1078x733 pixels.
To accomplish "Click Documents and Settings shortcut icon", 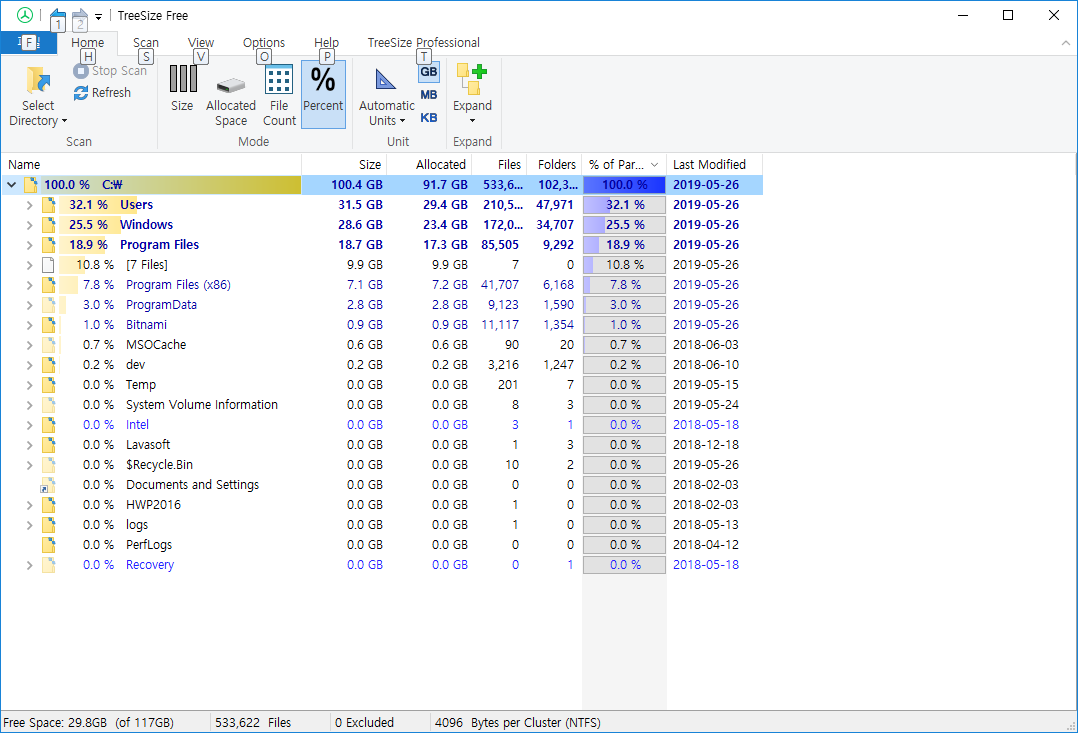I will click(x=47, y=485).
